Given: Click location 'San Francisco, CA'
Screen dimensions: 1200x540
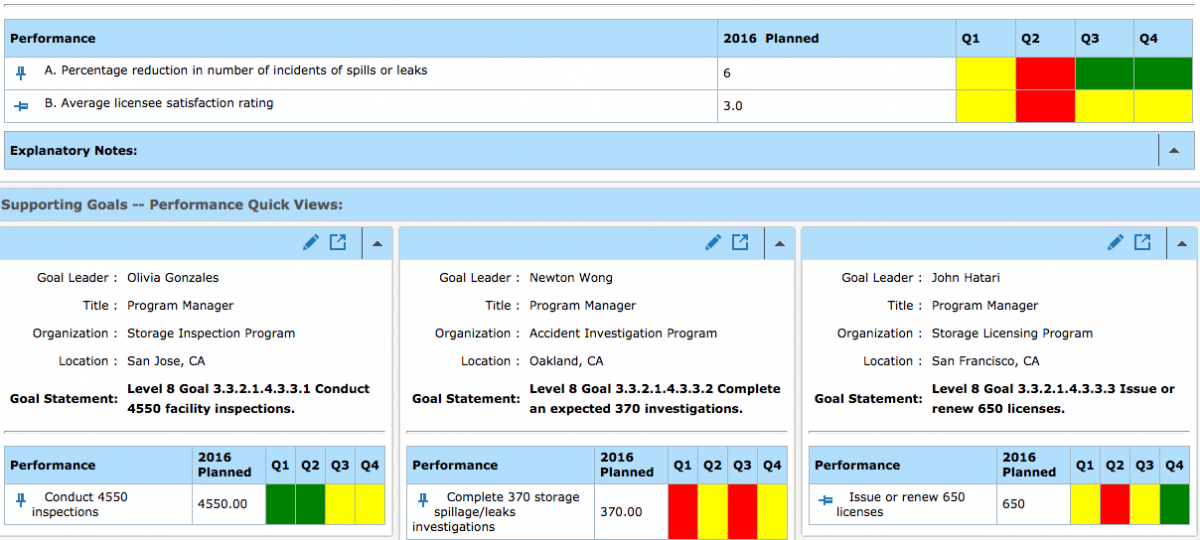Looking at the screenshot, I should [x=985, y=361].
